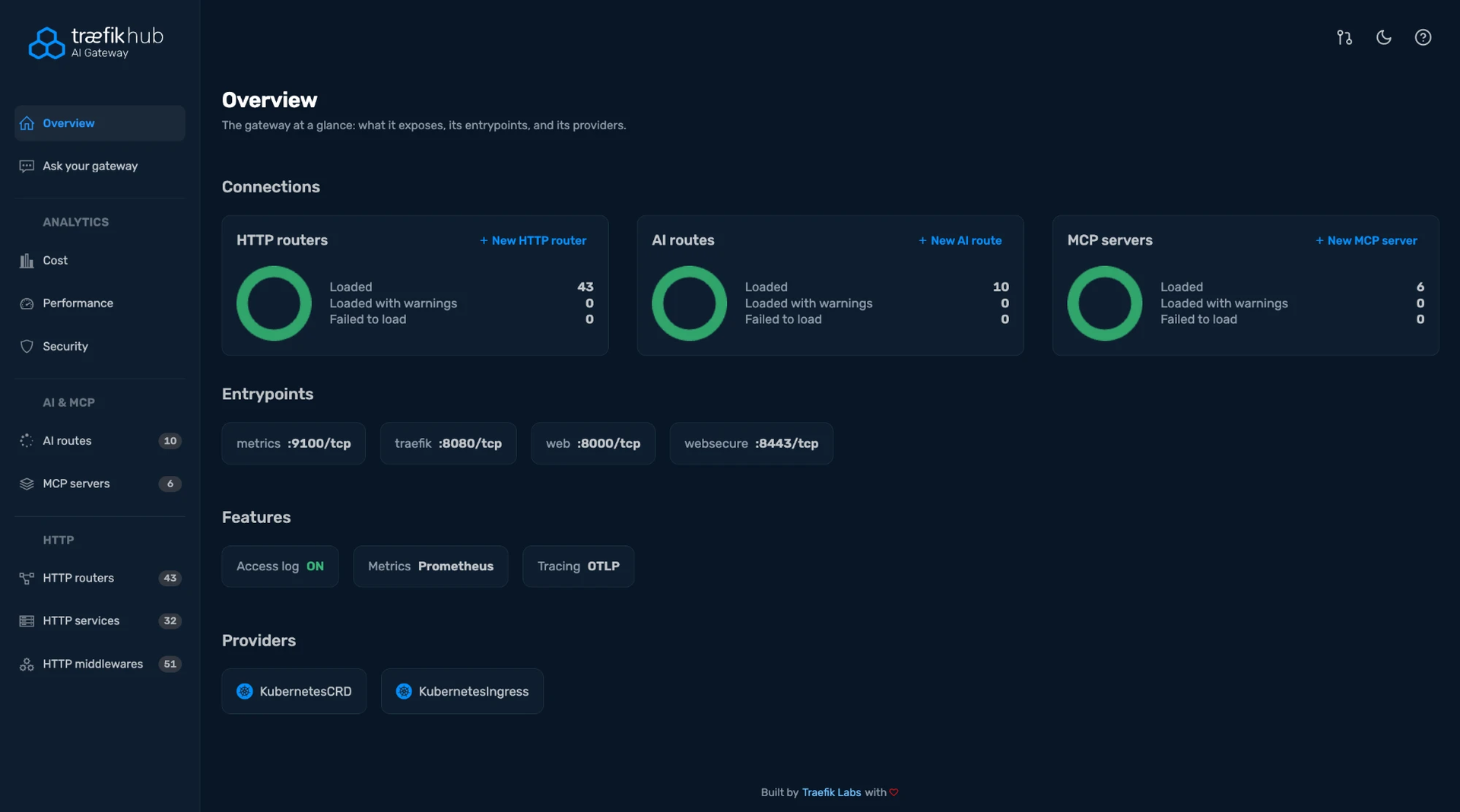Click the AI routes card title
The image size is (1460, 812).
[683, 240]
